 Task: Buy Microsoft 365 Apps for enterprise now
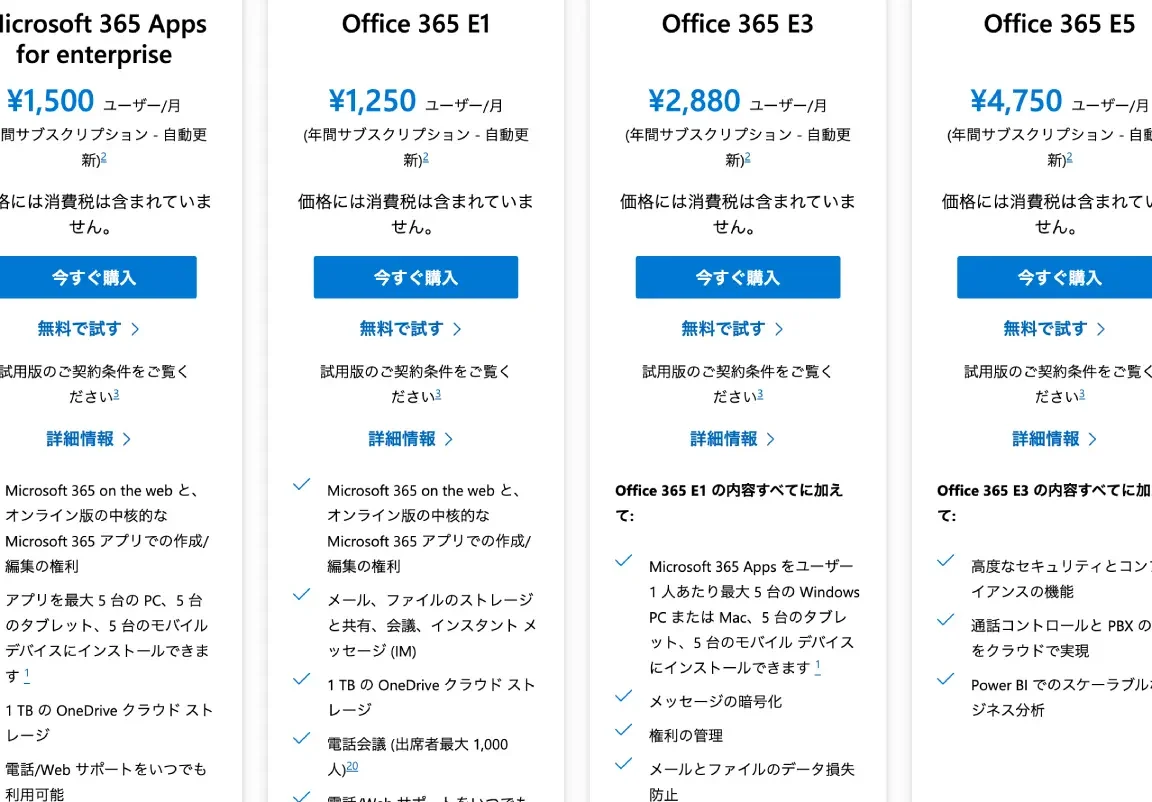94,277
